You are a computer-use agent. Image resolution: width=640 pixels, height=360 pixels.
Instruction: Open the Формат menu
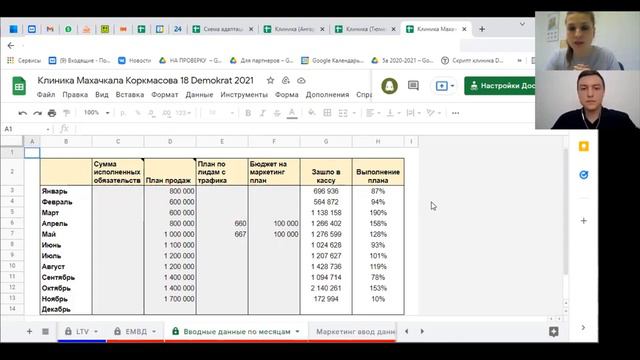[x=164, y=95]
